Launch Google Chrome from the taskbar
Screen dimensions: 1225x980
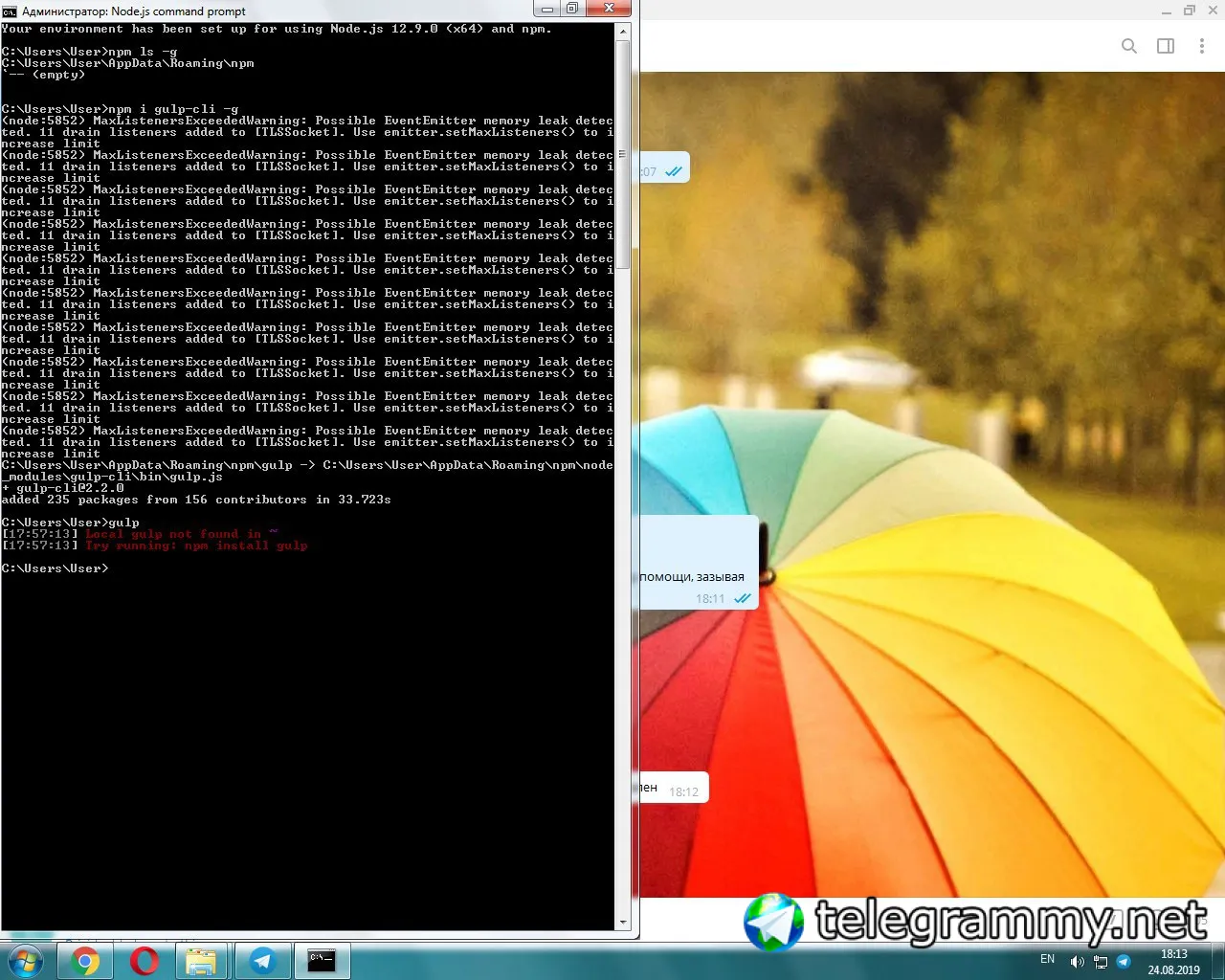click(x=85, y=961)
